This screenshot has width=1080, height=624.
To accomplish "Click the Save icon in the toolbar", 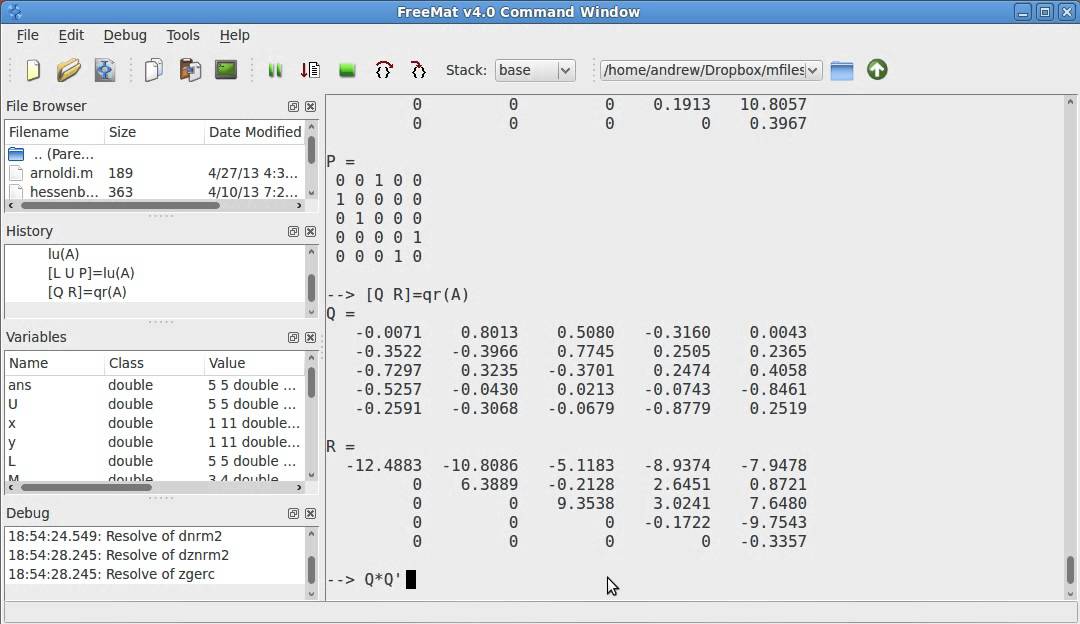I will 105,70.
